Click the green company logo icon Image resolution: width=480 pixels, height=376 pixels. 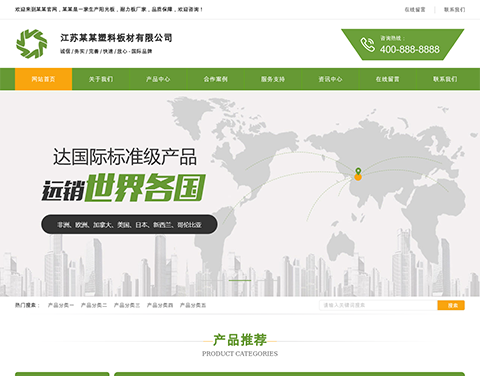coord(32,44)
